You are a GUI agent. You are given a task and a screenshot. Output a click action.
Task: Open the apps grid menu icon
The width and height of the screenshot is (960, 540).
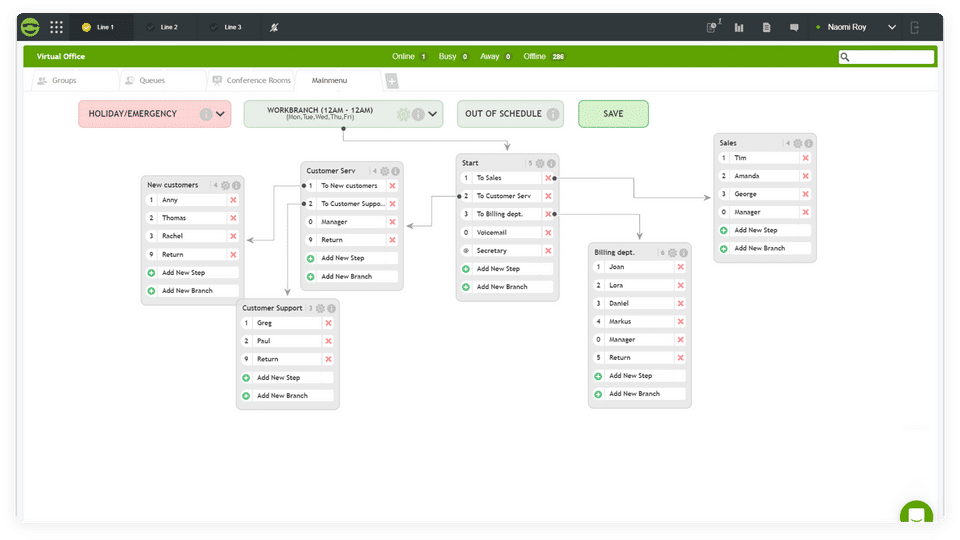point(56,27)
